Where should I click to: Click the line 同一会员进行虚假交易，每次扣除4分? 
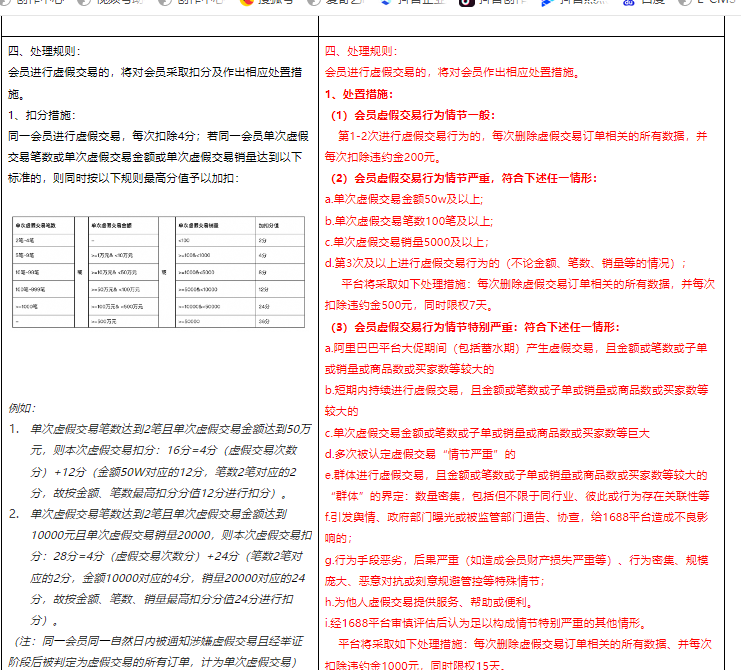(x=158, y=136)
